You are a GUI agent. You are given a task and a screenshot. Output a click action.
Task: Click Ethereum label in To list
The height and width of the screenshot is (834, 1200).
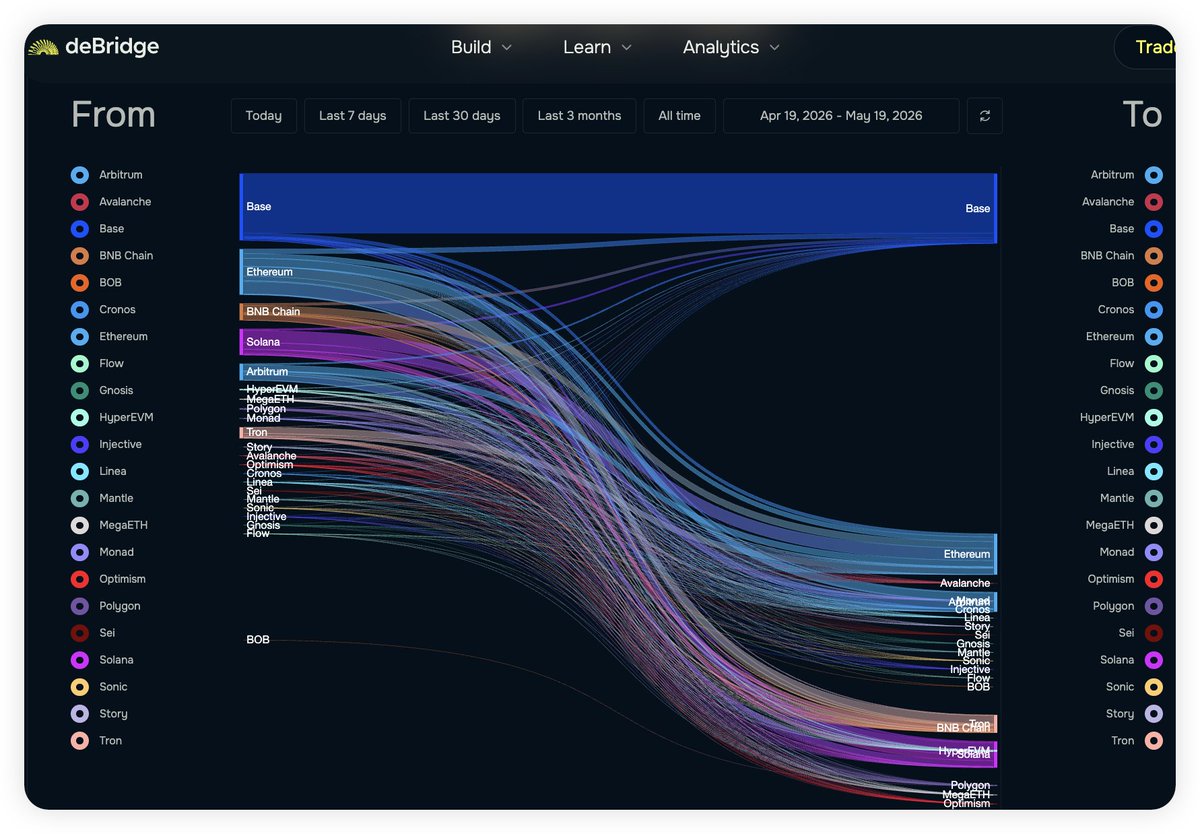pos(1110,337)
